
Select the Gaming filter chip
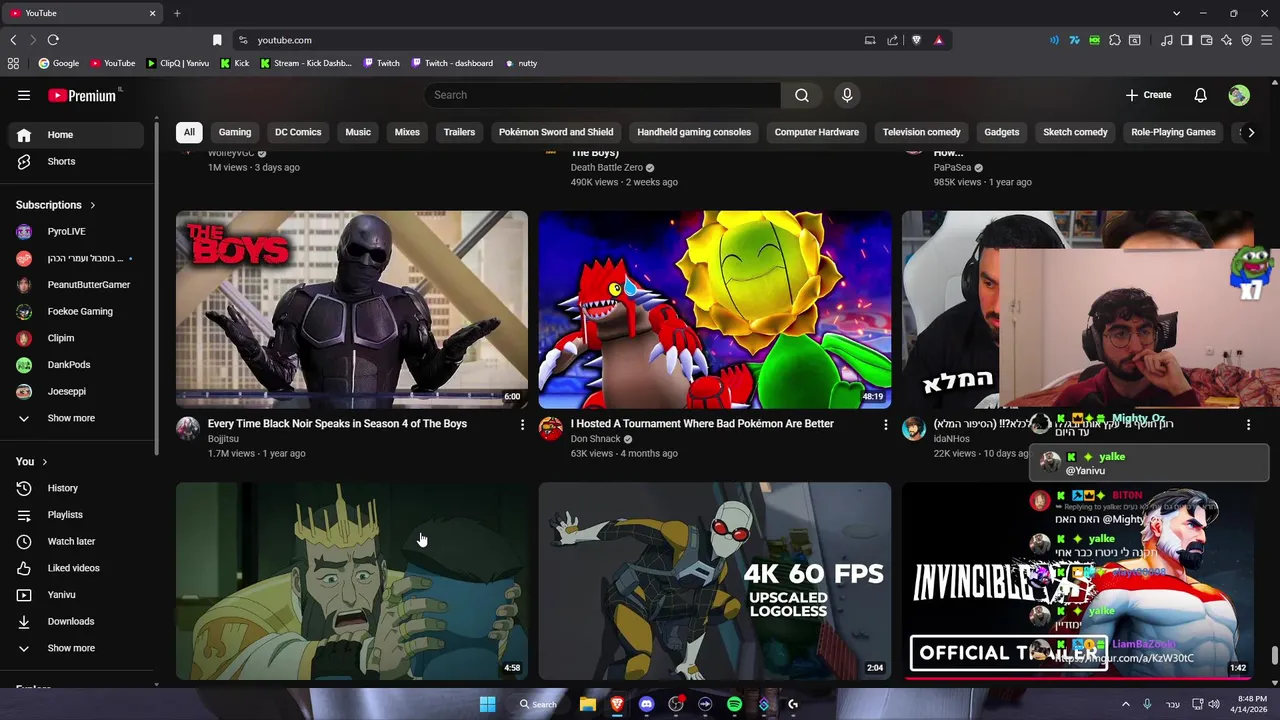pos(235,132)
